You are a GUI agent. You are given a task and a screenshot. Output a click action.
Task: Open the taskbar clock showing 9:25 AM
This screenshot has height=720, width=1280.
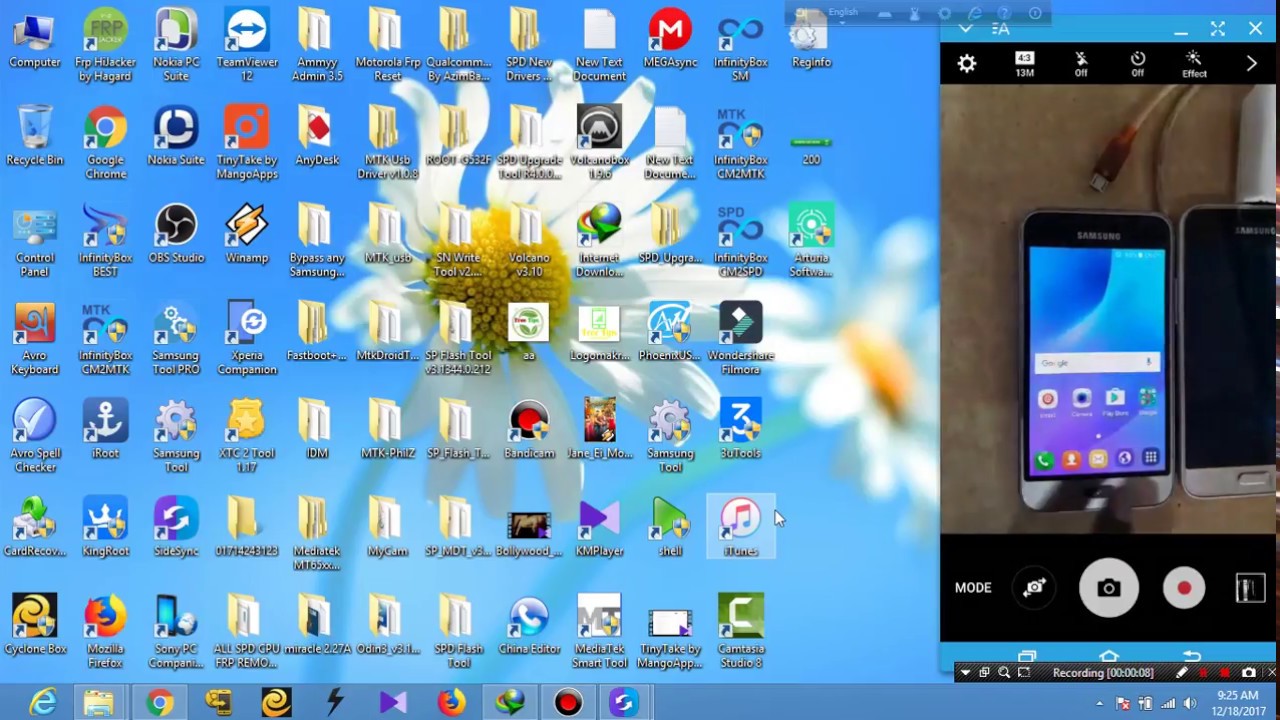1238,703
